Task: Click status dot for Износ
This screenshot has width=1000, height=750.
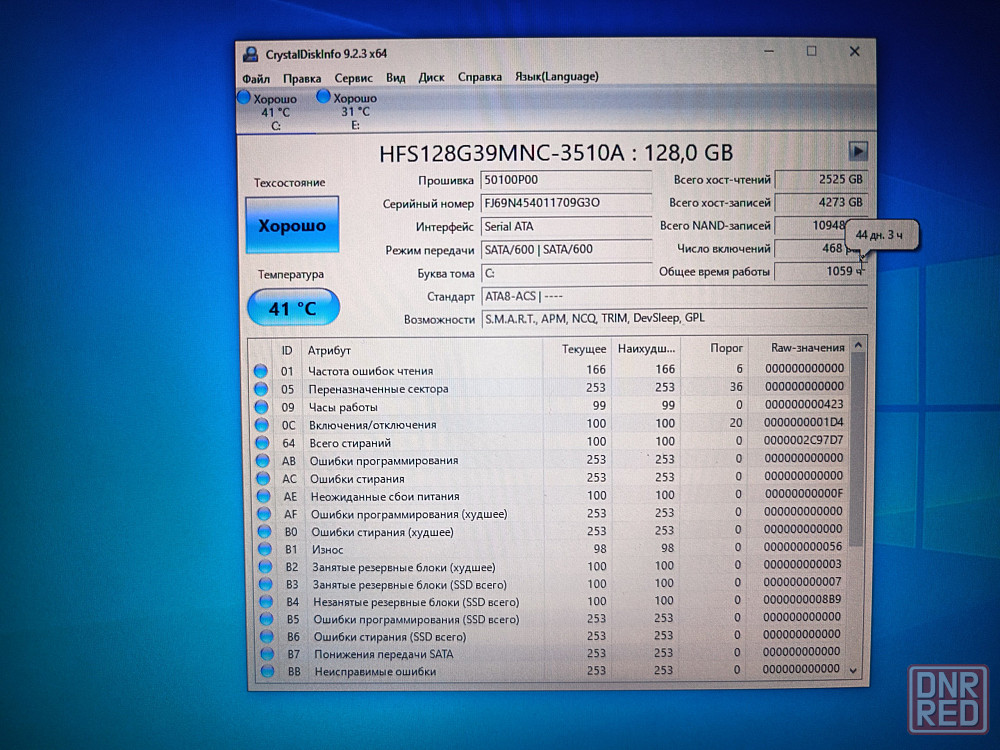Action: [265, 549]
